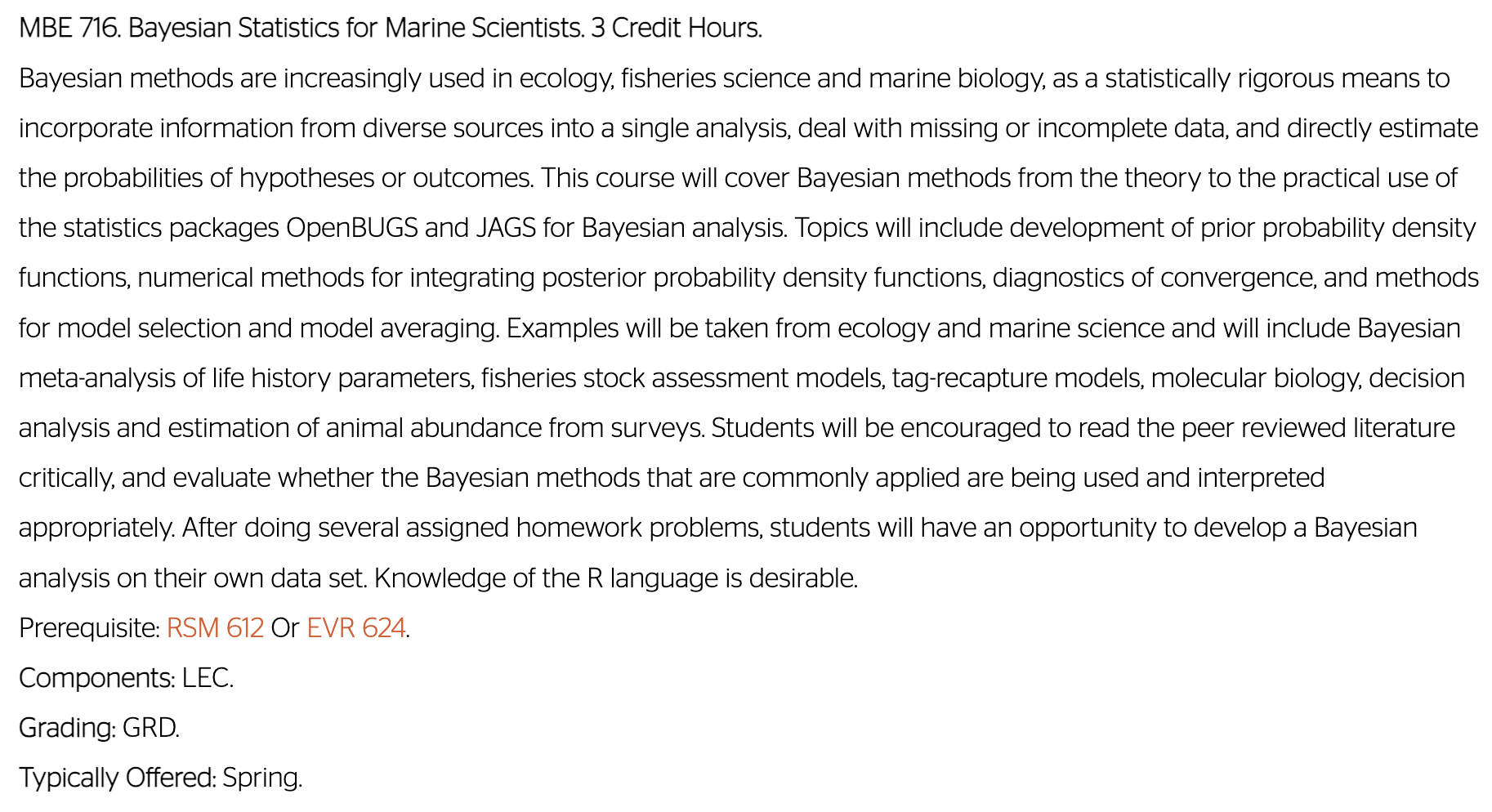
Task: Click the word 'Or' between prerequisite links
Action: point(285,627)
